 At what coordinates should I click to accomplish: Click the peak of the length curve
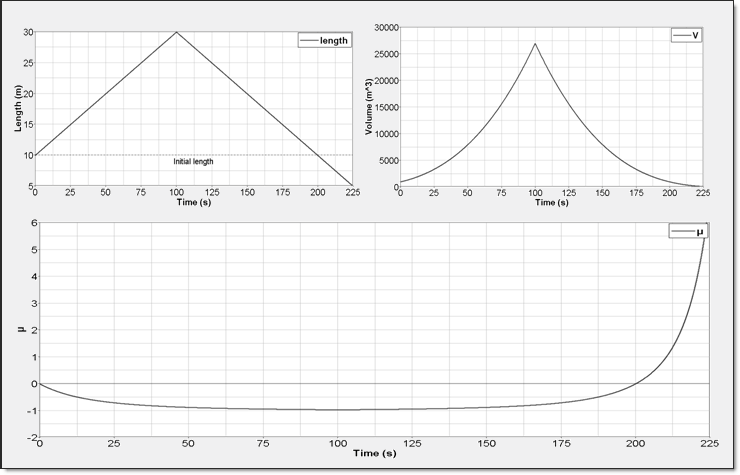177,32
